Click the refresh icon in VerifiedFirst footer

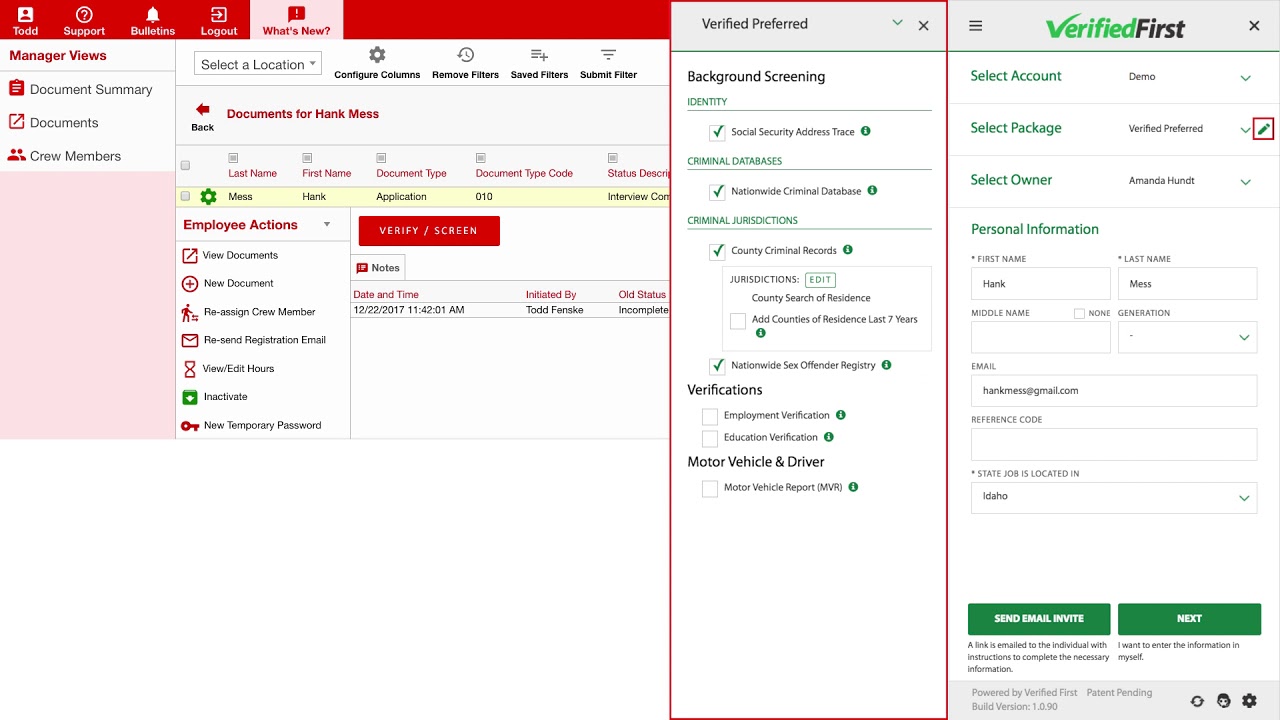1197,701
